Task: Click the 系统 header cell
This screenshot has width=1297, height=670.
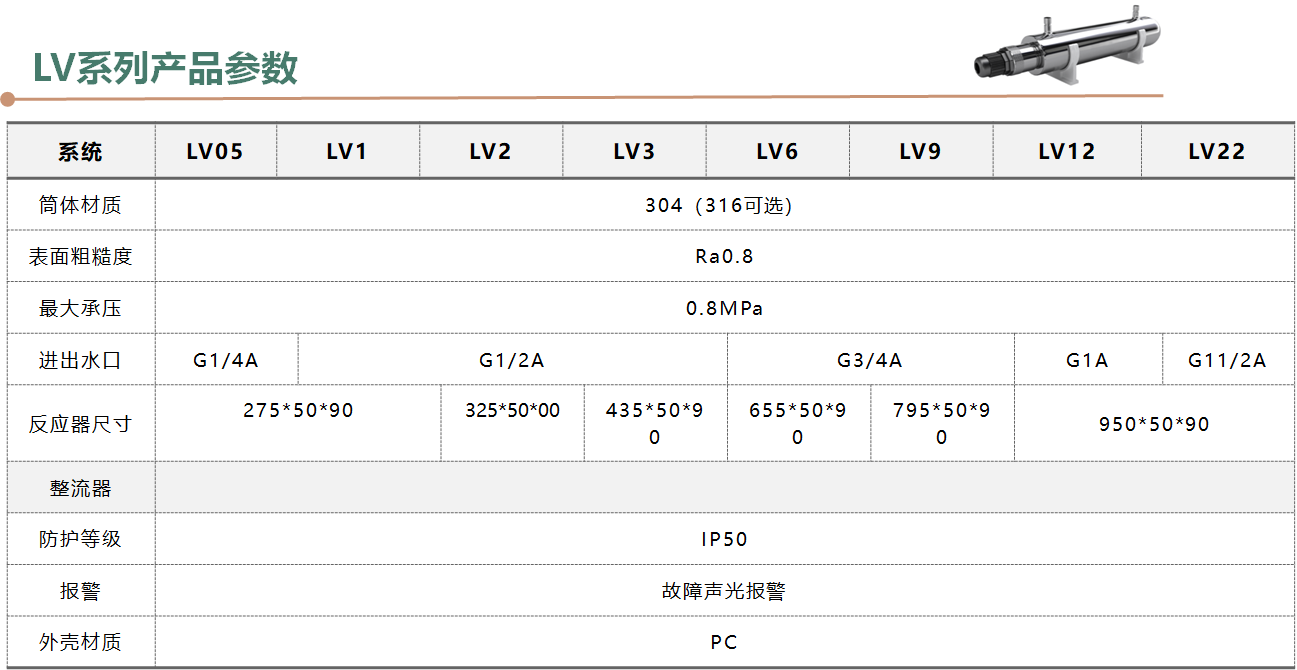Action: point(80,152)
